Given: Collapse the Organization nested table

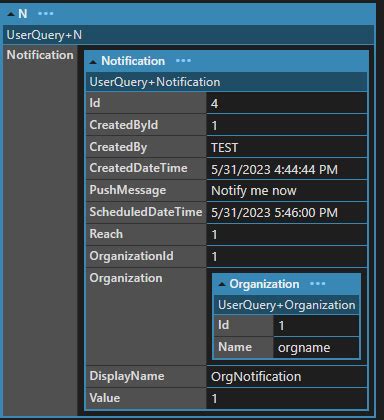Looking at the screenshot, I should (222, 284).
